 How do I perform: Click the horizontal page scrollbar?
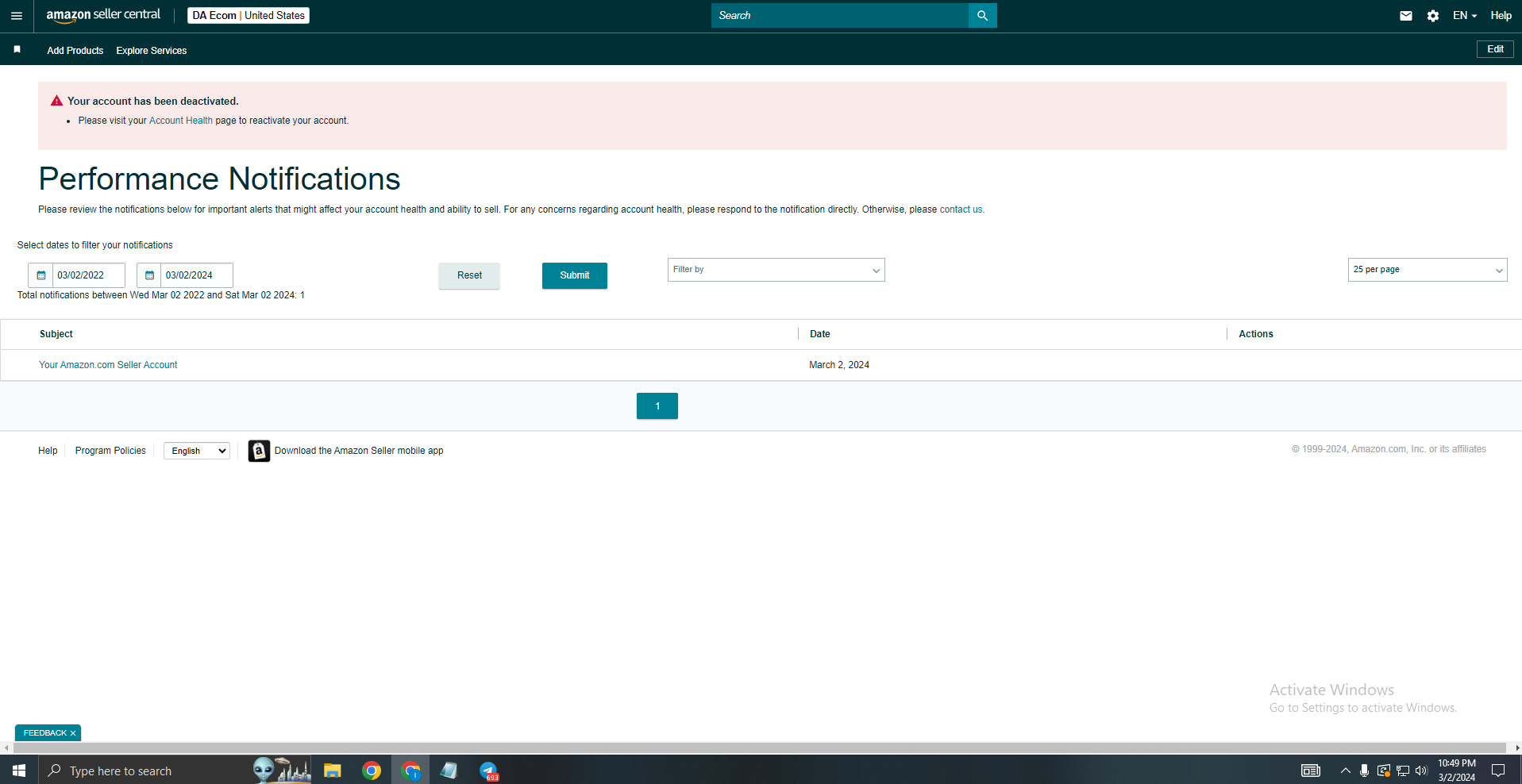(760, 747)
